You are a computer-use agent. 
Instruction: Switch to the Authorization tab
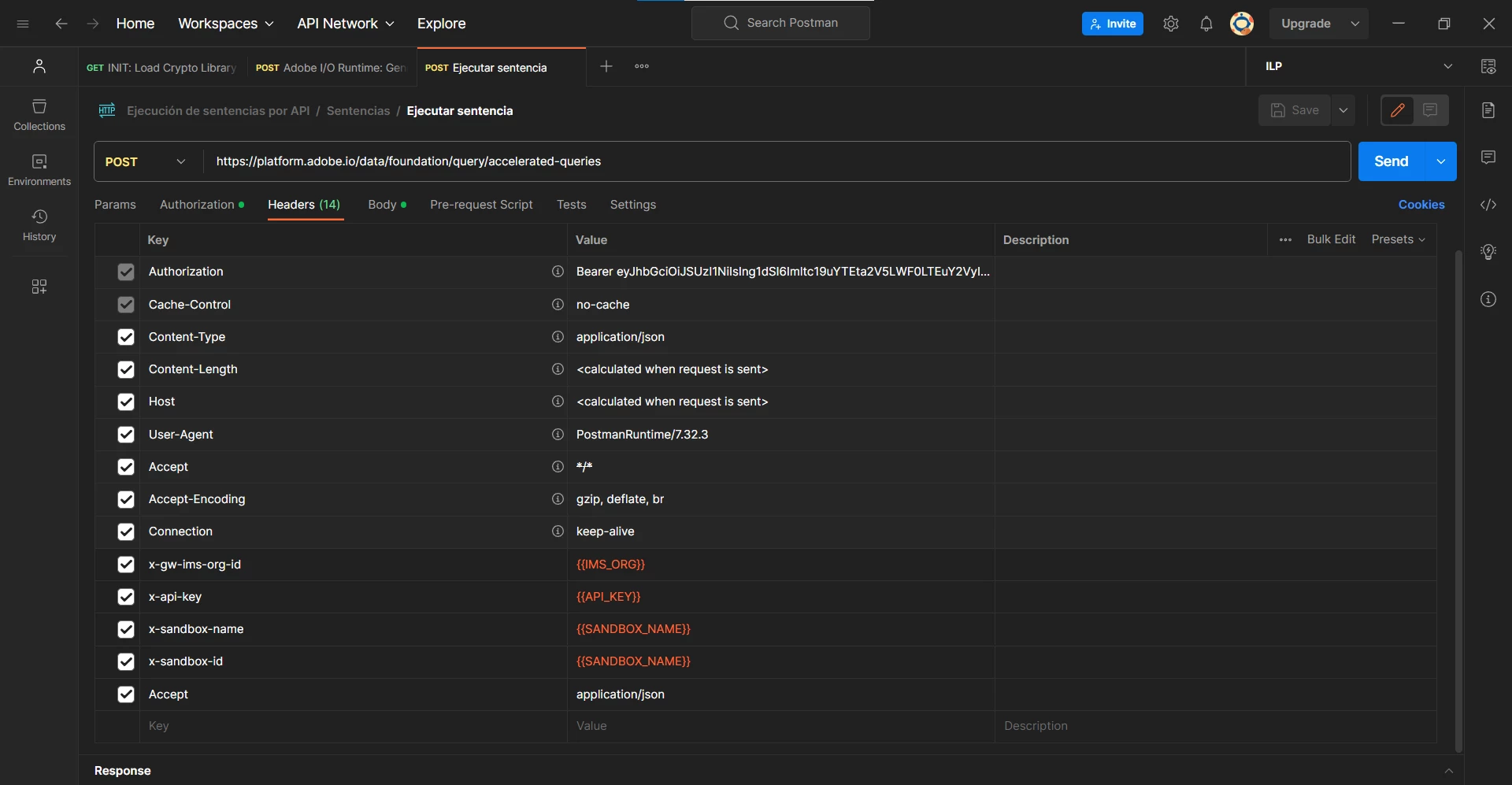coord(202,205)
